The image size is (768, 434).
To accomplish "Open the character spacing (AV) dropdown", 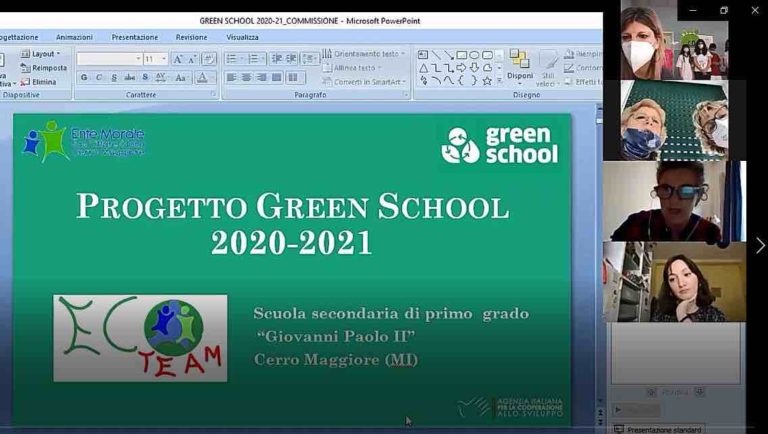I will pos(161,77).
